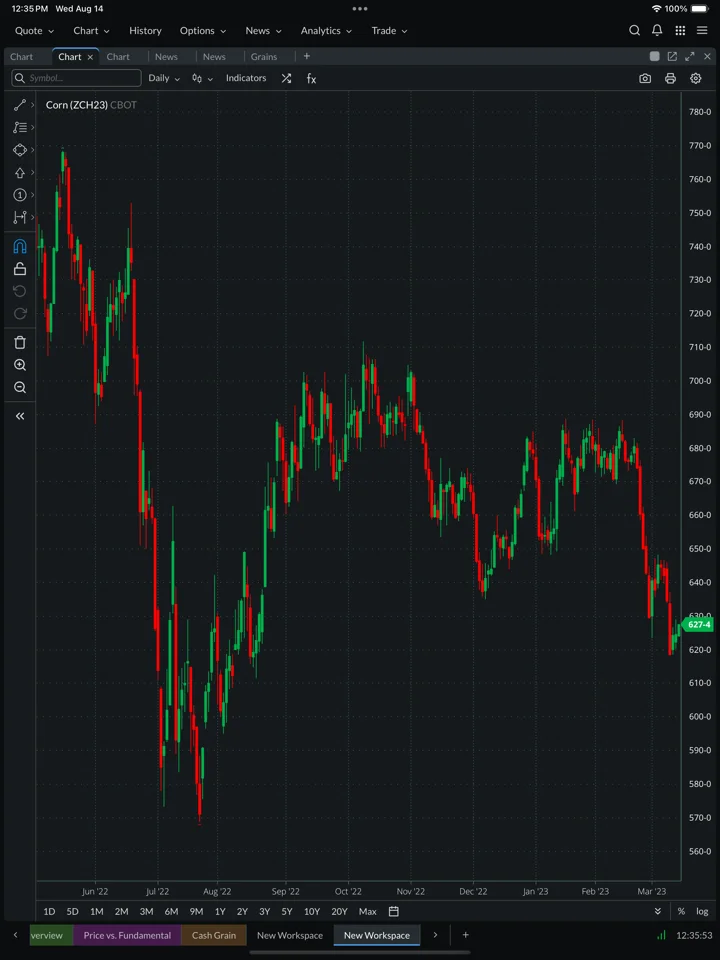Open chart settings gear icon
This screenshot has height=960, width=720.
[696, 78]
